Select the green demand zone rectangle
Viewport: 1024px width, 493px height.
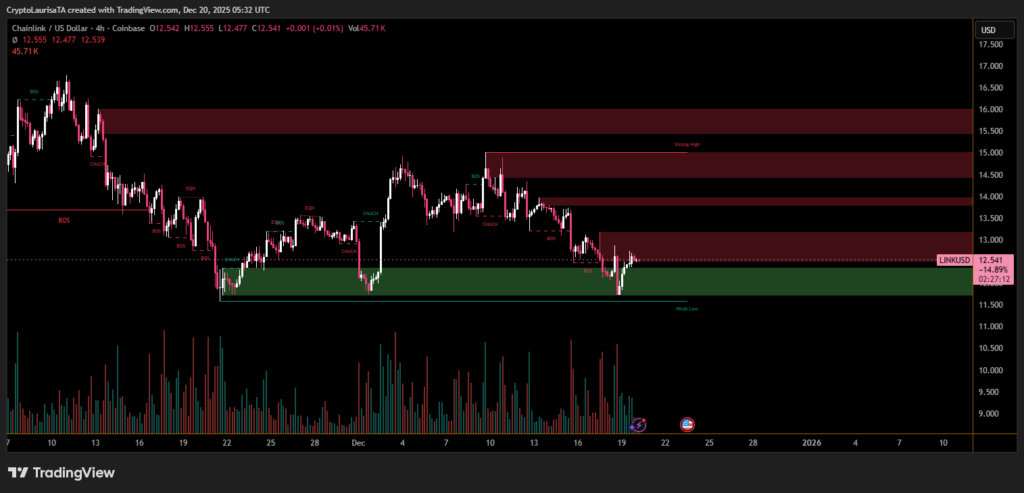pos(600,282)
